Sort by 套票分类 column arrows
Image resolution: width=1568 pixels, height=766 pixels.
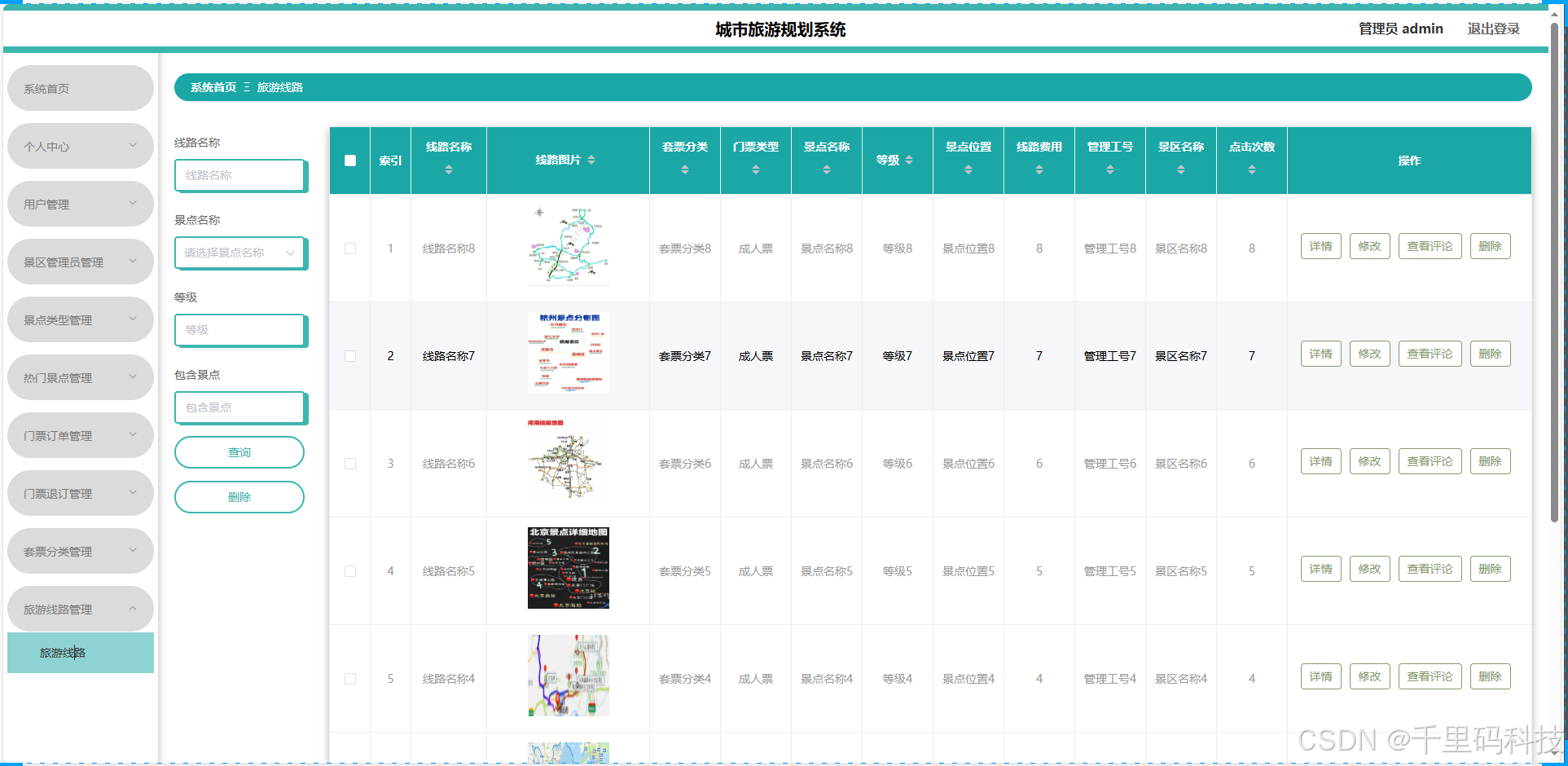pyautogui.click(x=685, y=169)
